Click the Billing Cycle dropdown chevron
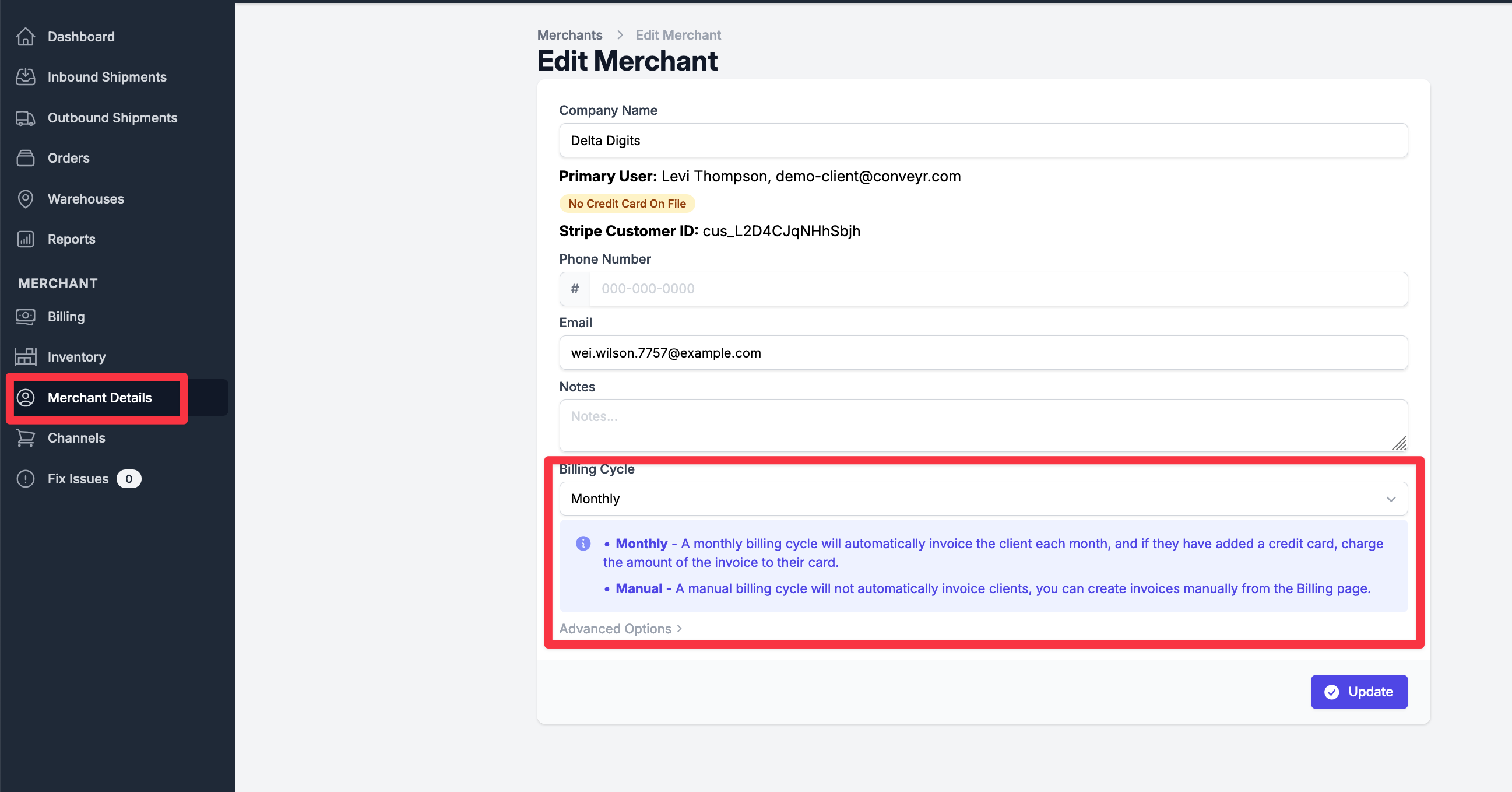This screenshot has height=792, width=1512. (x=1391, y=499)
